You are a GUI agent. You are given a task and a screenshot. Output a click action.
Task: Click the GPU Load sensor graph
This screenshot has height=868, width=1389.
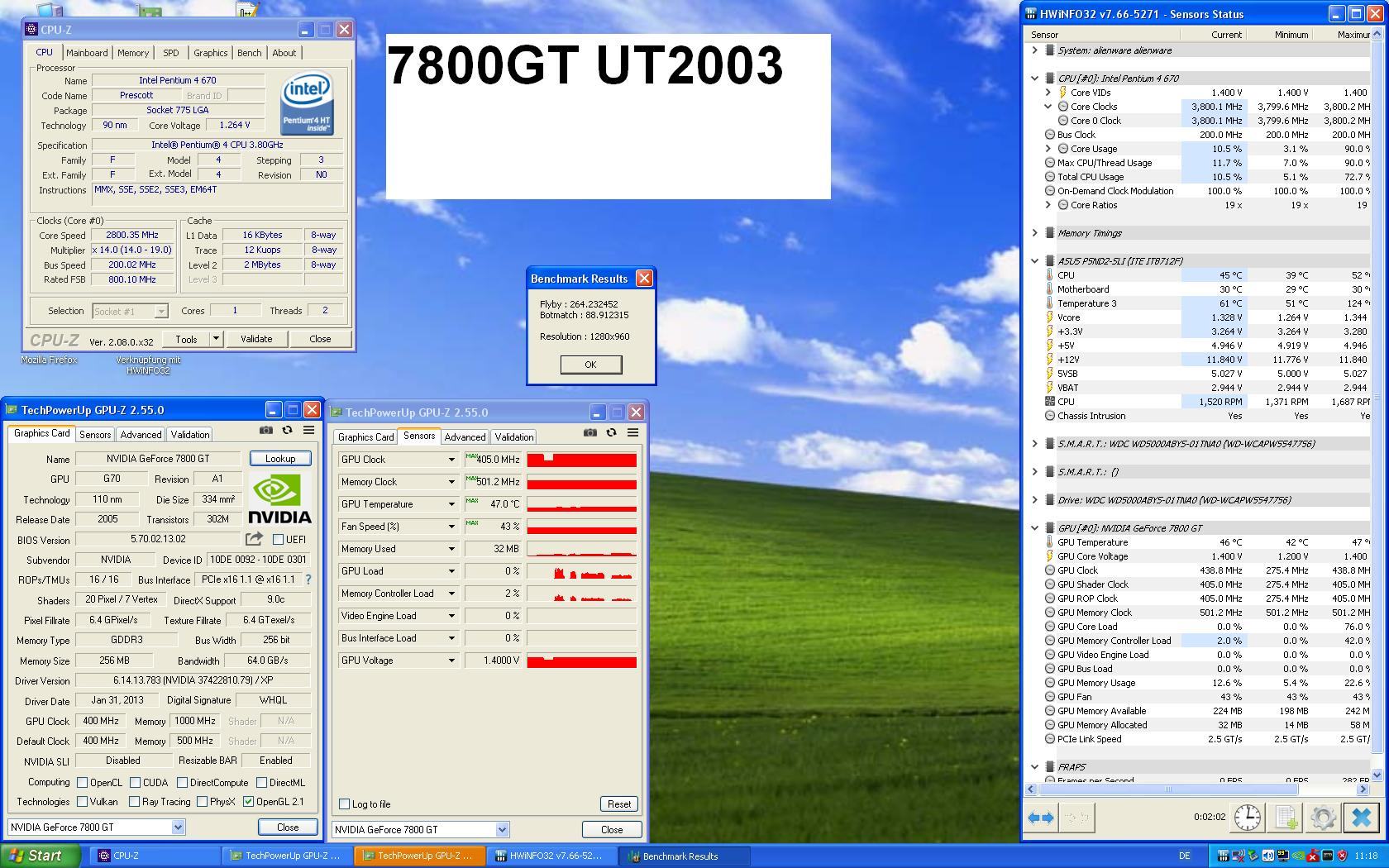coord(581,571)
